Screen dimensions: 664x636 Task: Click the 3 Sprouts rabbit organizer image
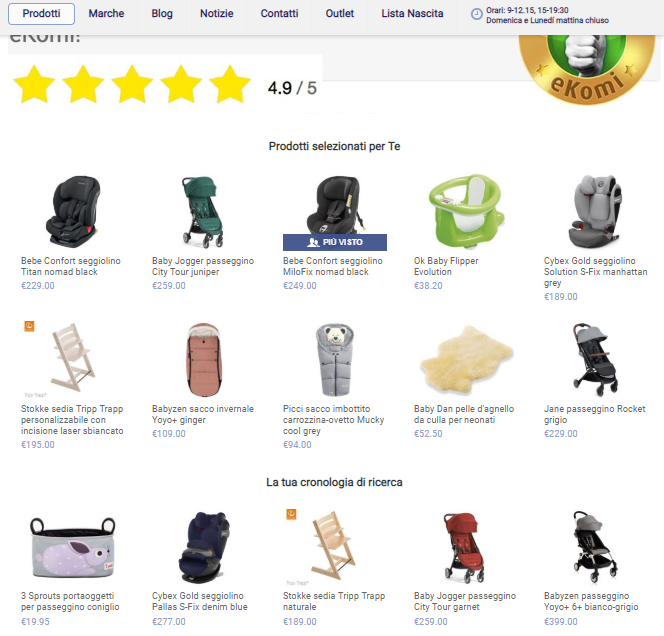pyautogui.click(x=72, y=547)
